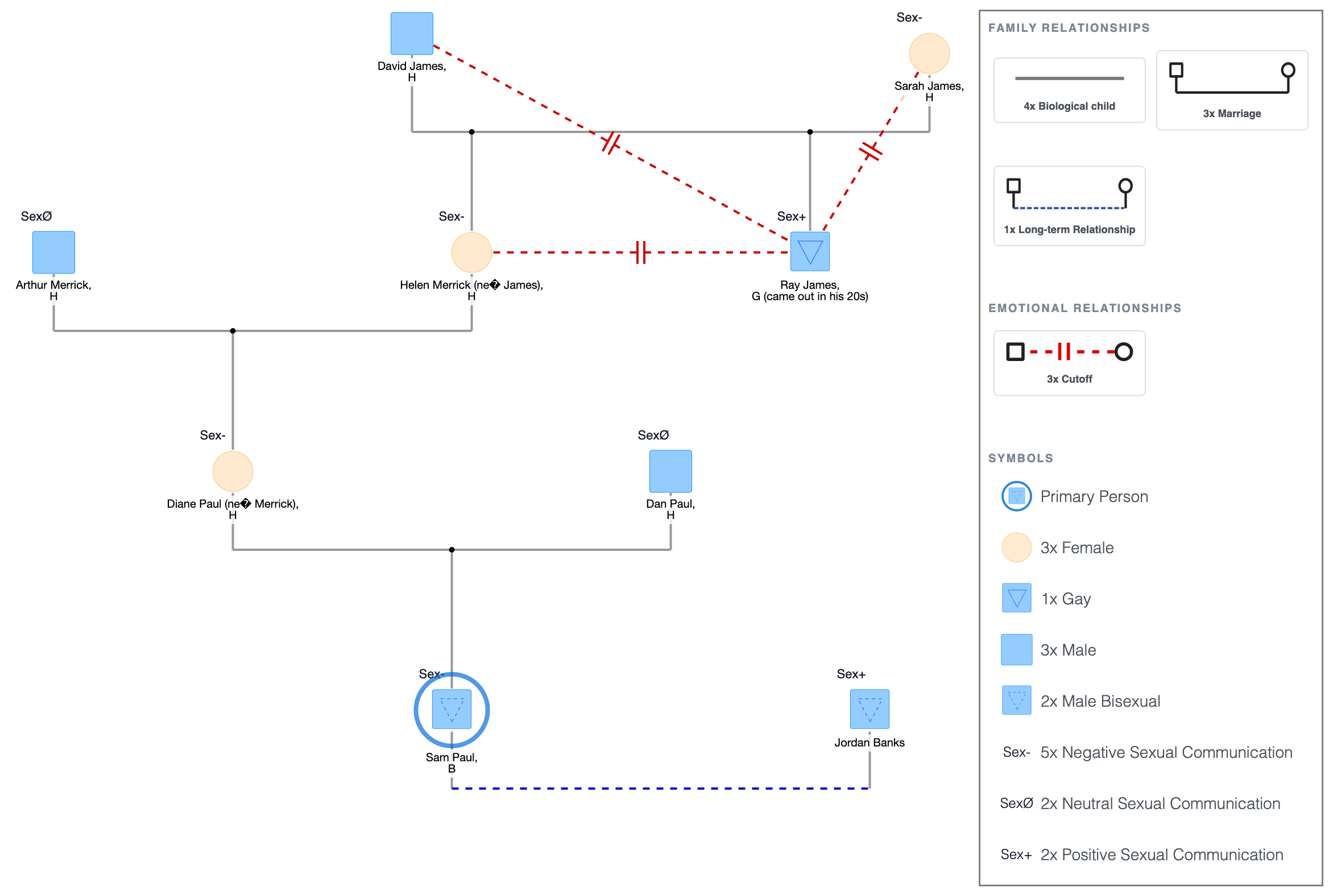Click 'SexØ' label above Dan Paul
The height and width of the screenshot is (896, 1333).
tap(653, 435)
